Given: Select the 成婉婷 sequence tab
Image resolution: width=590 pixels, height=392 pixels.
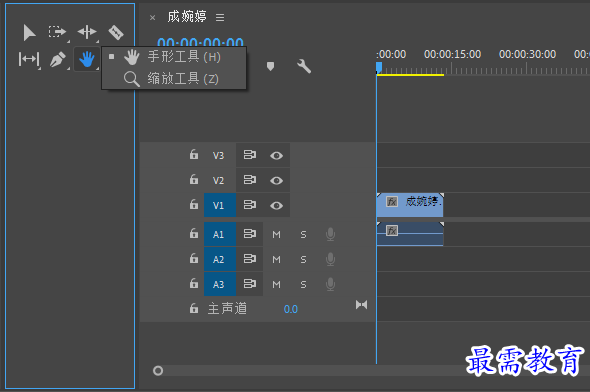Looking at the screenshot, I should pos(187,17).
